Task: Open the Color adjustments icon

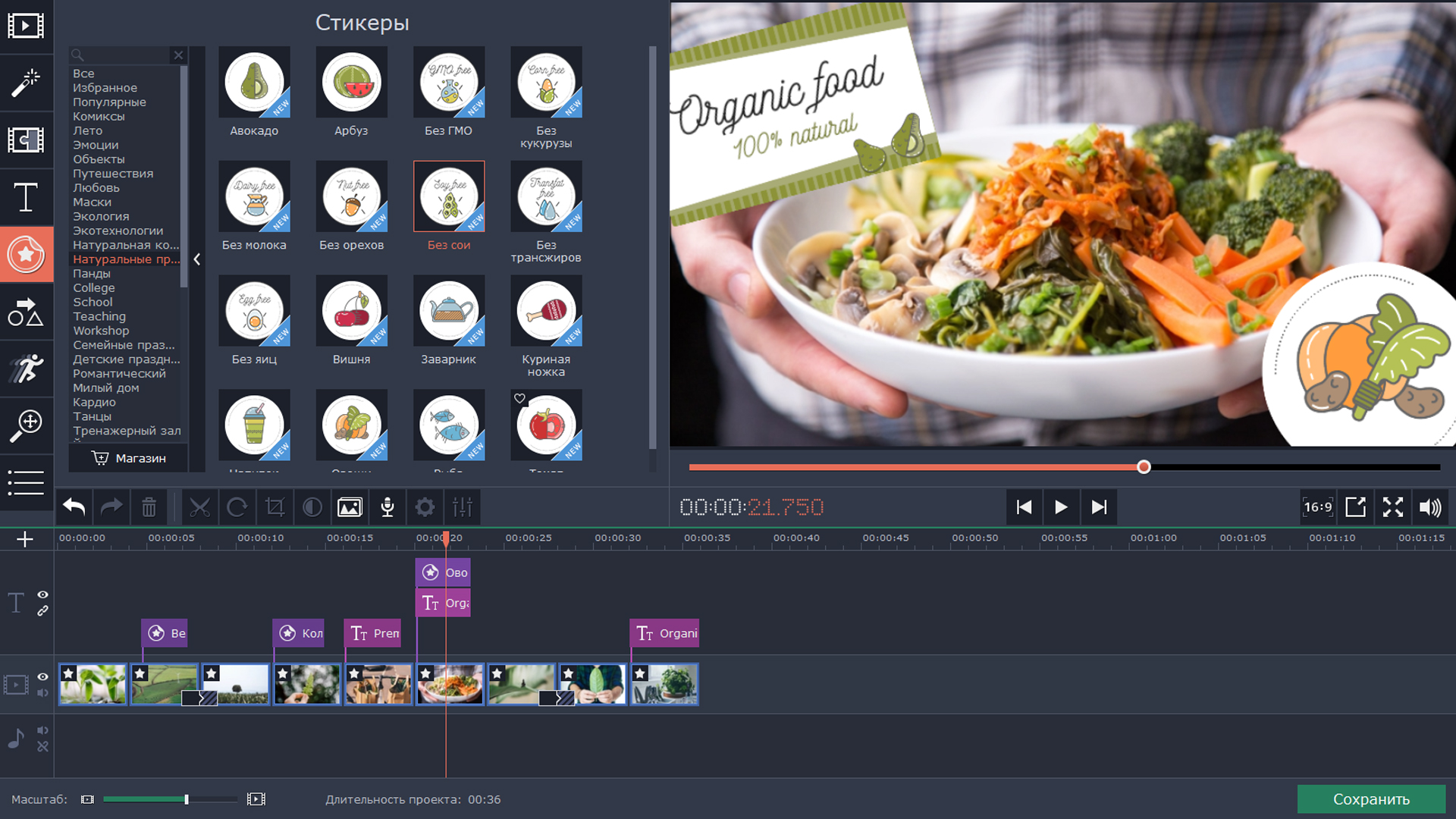Action: [312, 507]
